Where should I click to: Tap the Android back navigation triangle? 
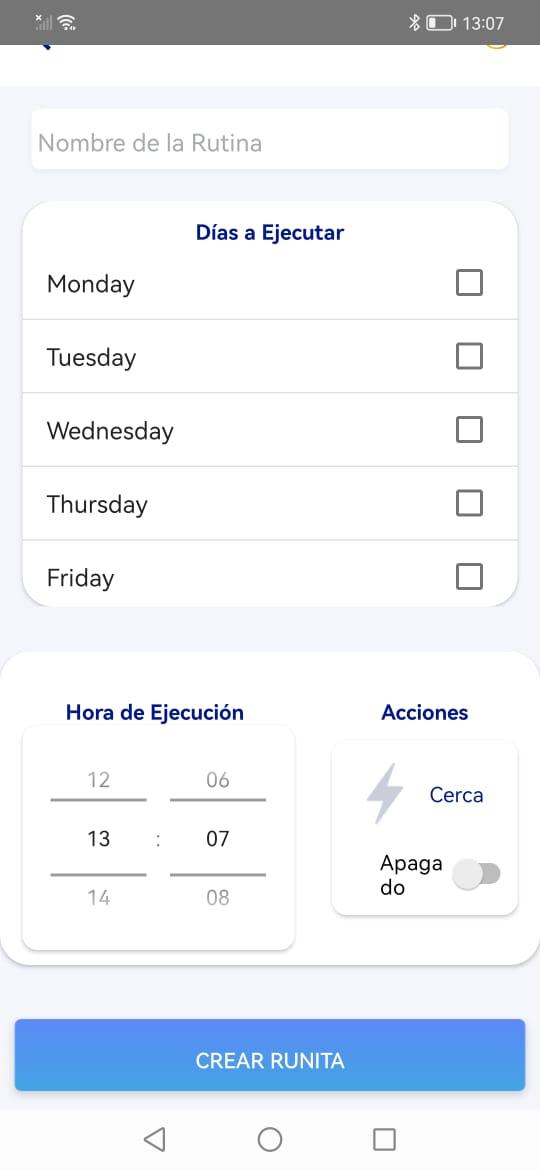[154, 1139]
